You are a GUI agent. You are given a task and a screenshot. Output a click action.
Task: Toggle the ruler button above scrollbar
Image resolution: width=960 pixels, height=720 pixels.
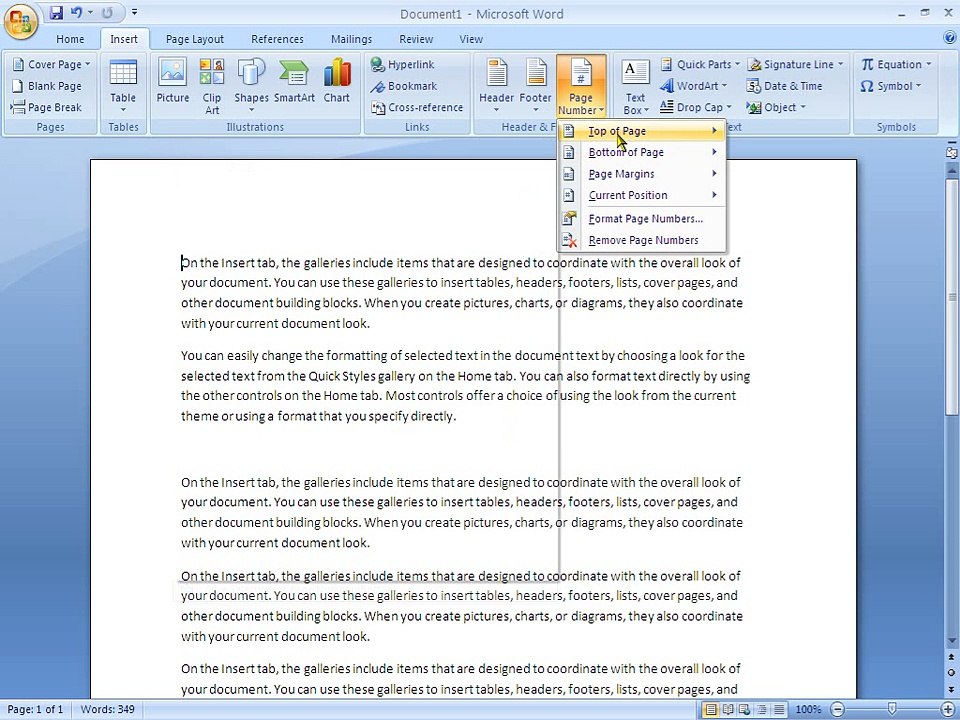click(951, 152)
